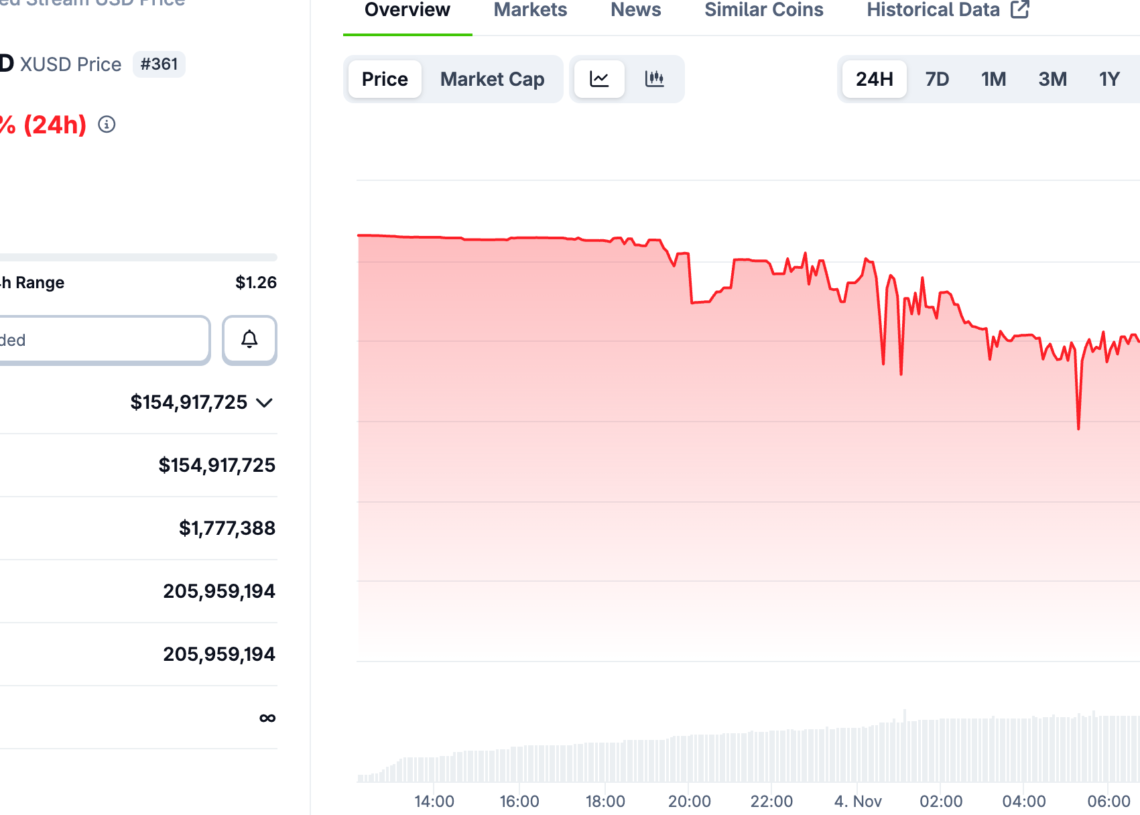Click the 24H timeframe button
Viewport: 1140px width, 815px height.
pyautogui.click(x=874, y=78)
